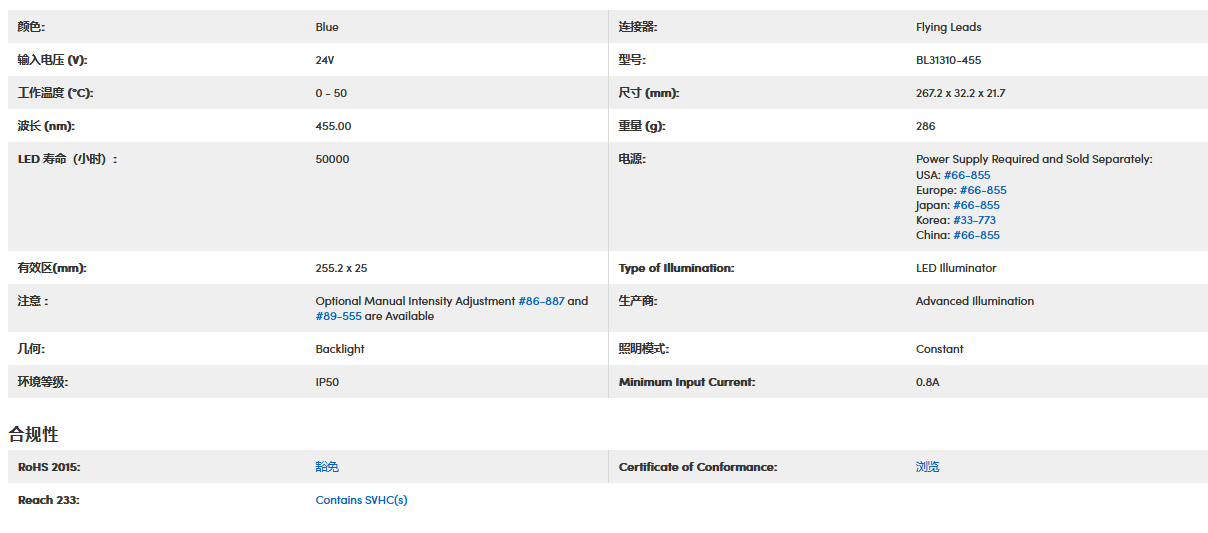Open the Contains SVHC(s) Reach link

[361, 500]
